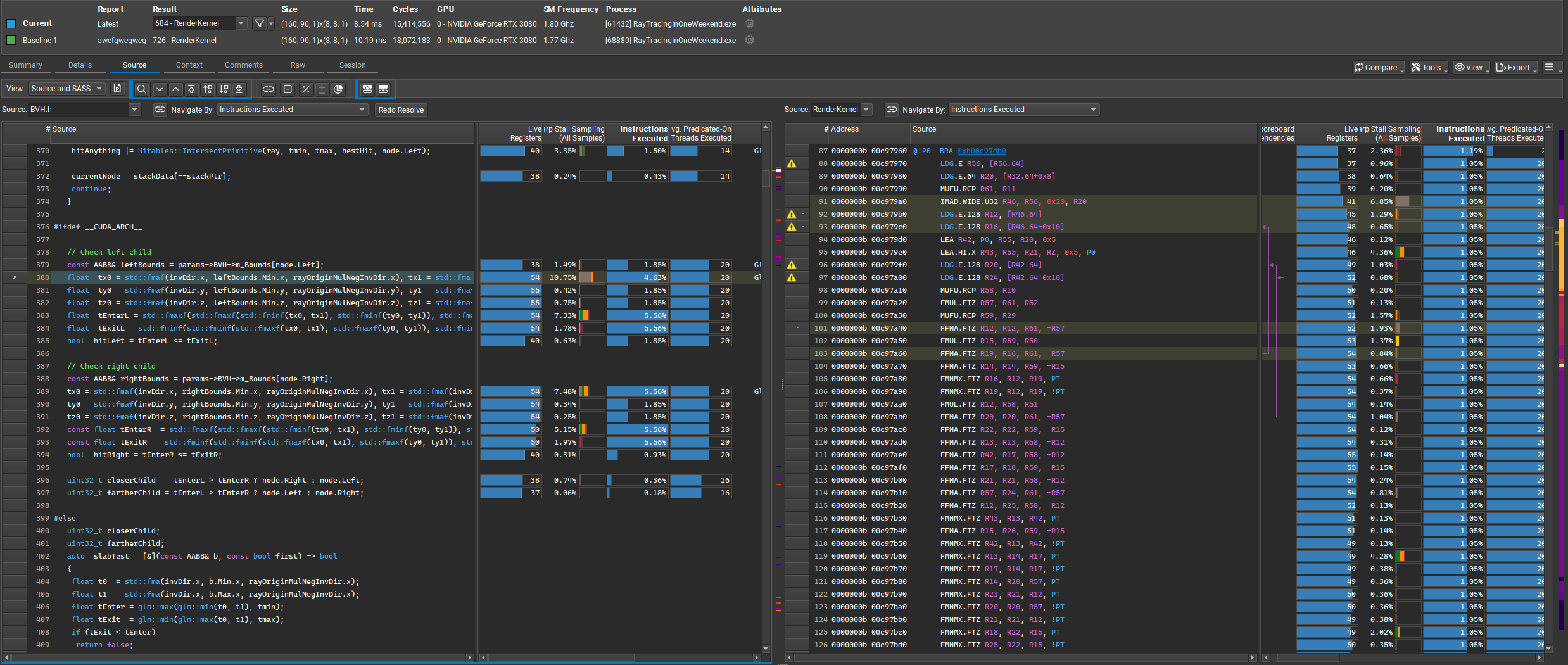Click the navigate-to-next-hotspot down arrow icon
Screen dimensions: 1568x665
160,89
